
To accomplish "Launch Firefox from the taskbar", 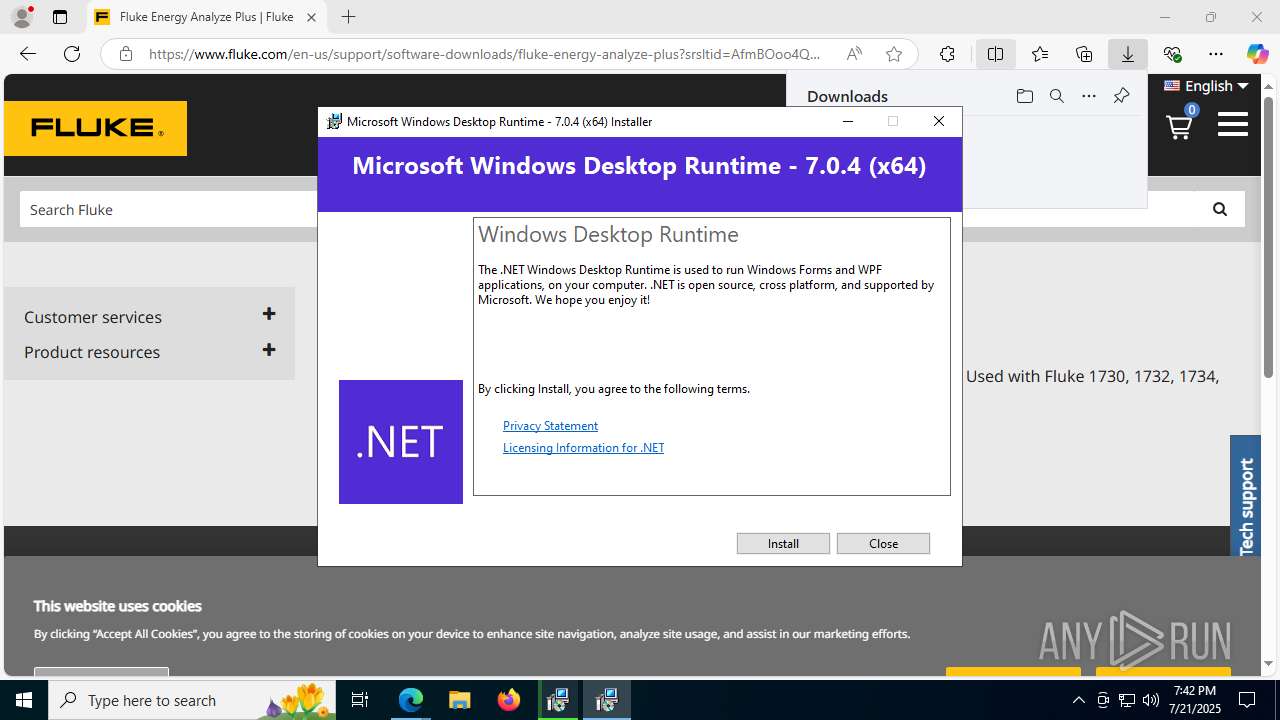I will tap(508, 700).
